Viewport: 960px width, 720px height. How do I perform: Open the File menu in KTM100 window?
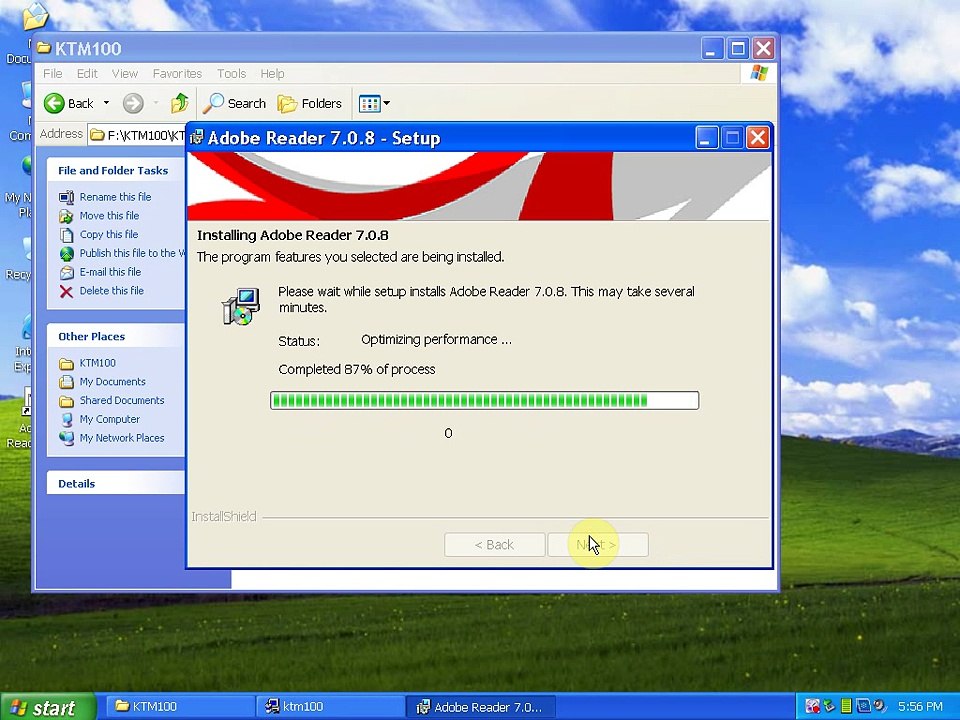point(53,73)
